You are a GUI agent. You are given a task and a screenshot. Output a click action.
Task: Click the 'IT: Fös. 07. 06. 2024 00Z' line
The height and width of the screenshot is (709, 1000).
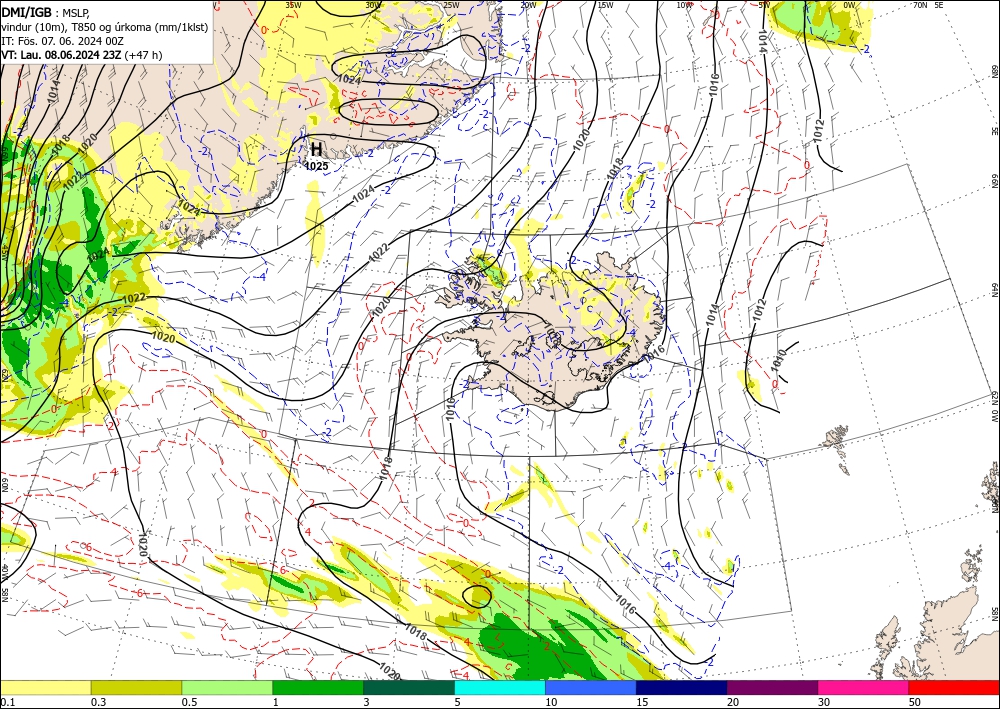click(62, 41)
